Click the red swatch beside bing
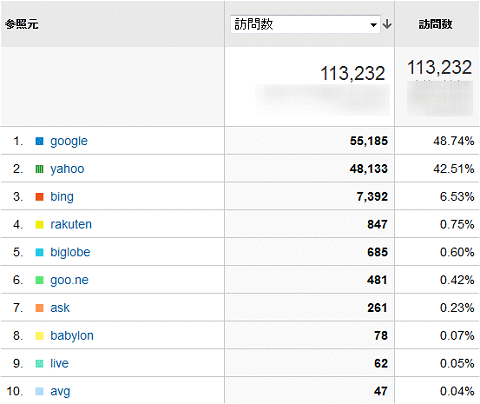 39,197
